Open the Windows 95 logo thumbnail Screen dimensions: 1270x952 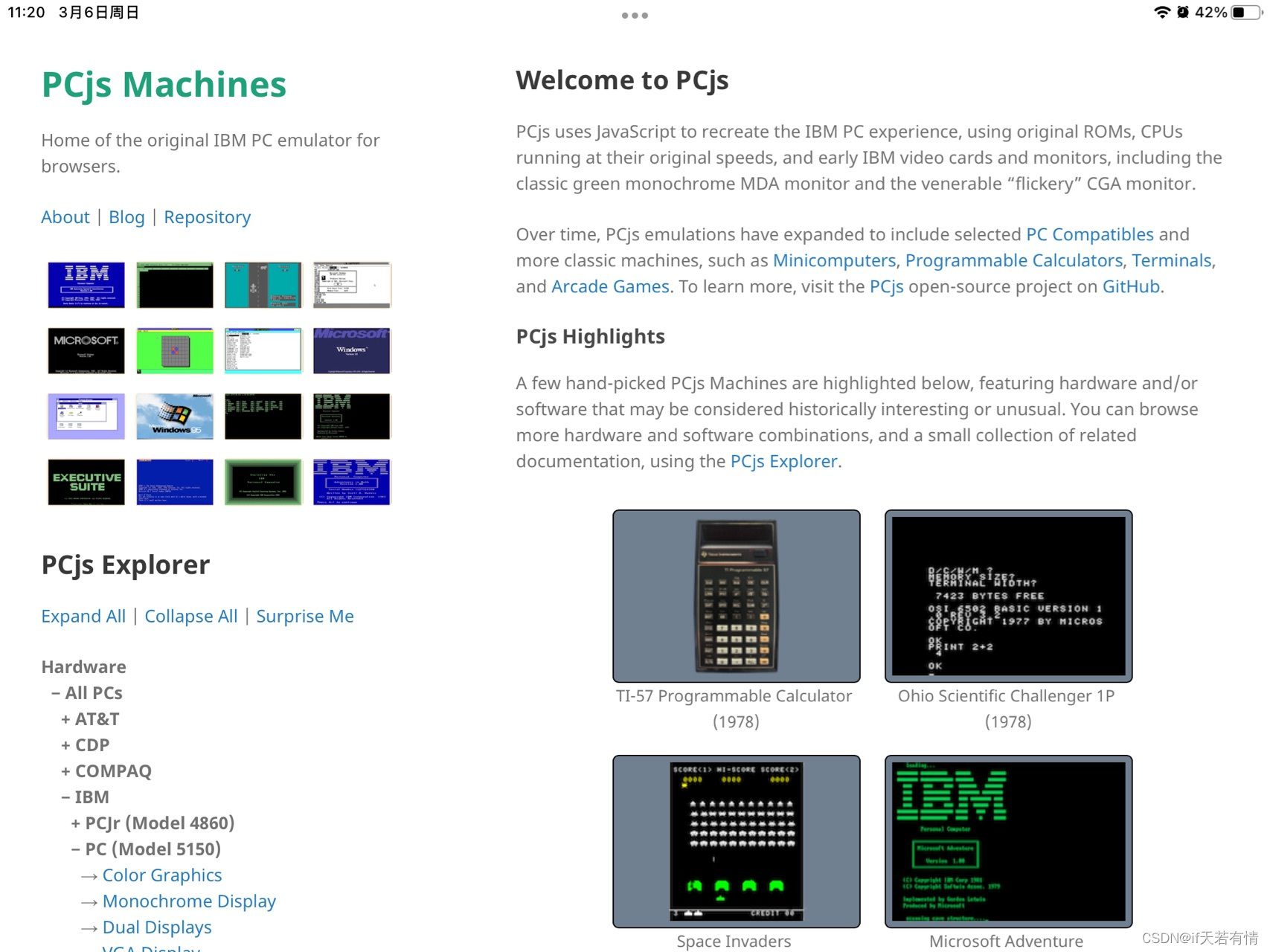tap(175, 416)
